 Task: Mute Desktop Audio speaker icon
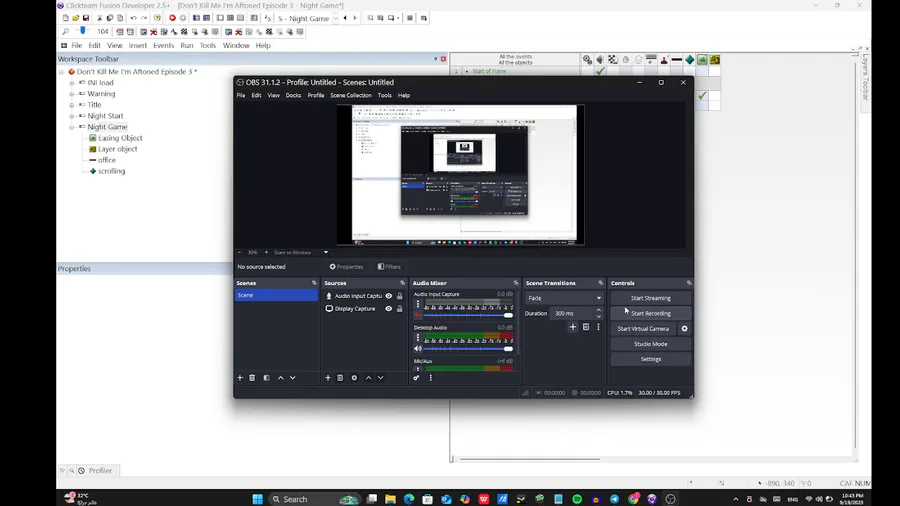[x=418, y=349]
